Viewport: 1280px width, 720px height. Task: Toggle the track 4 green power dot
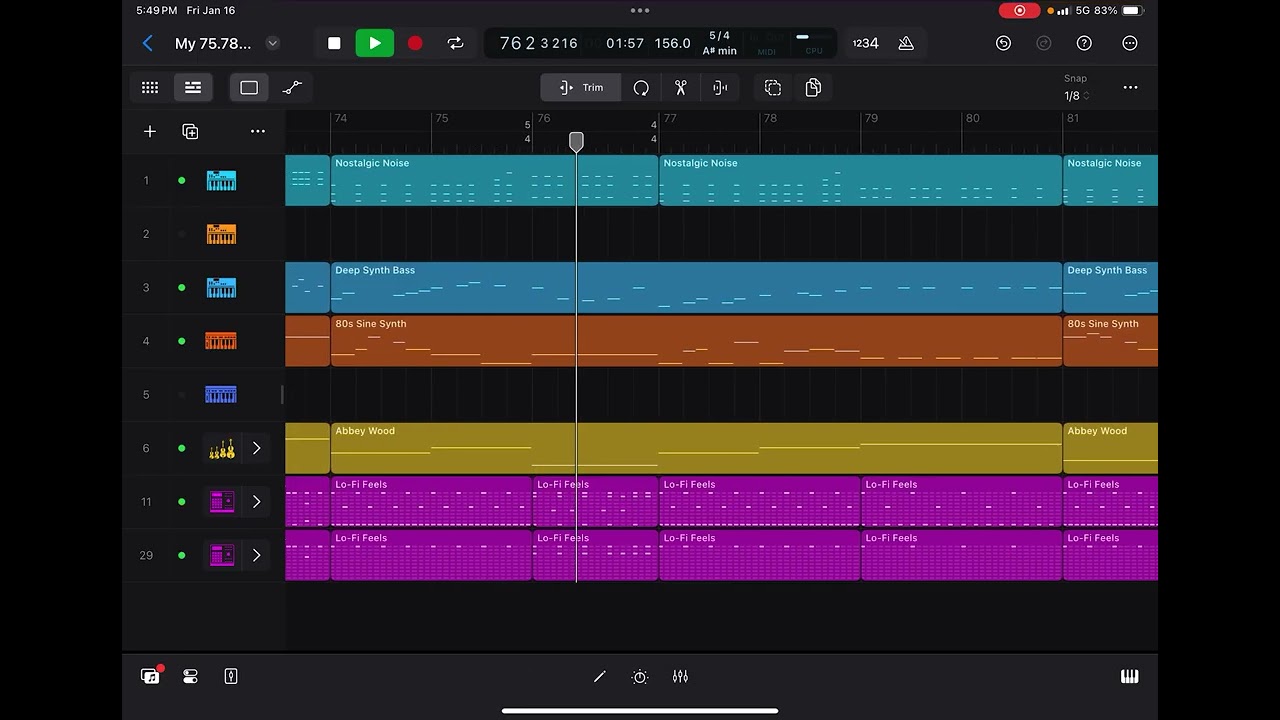click(x=182, y=341)
